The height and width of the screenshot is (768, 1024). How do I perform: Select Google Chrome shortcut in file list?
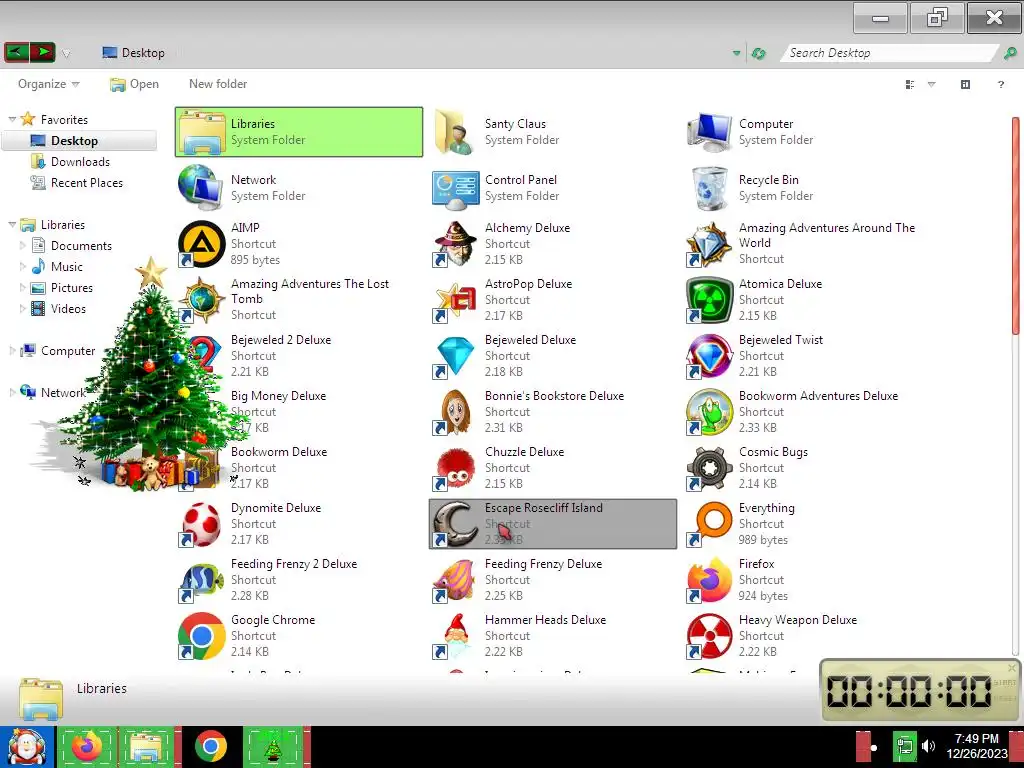point(202,636)
